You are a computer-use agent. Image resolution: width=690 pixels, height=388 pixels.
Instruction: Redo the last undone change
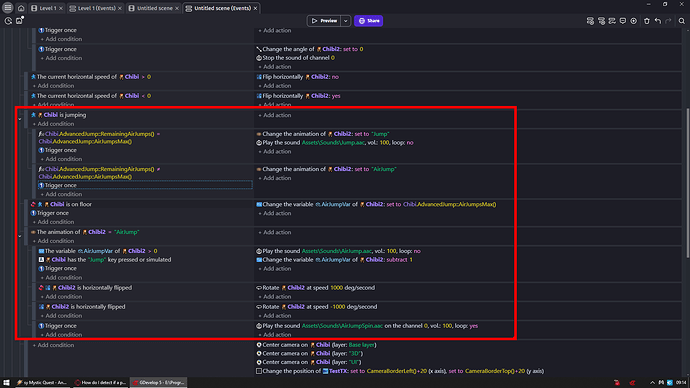coord(668,21)
